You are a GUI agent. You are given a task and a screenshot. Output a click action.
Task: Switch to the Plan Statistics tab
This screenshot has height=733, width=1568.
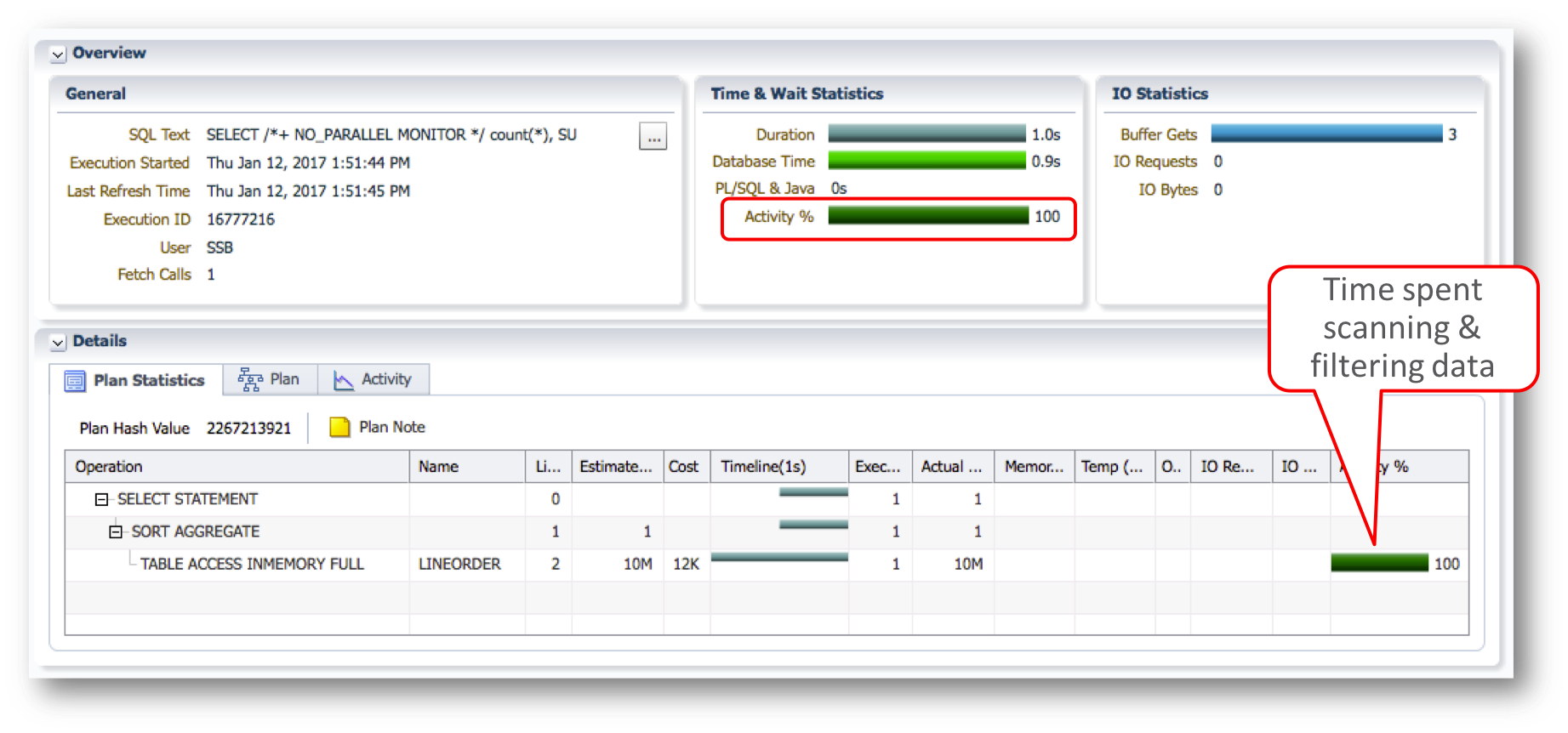point(137,380)
